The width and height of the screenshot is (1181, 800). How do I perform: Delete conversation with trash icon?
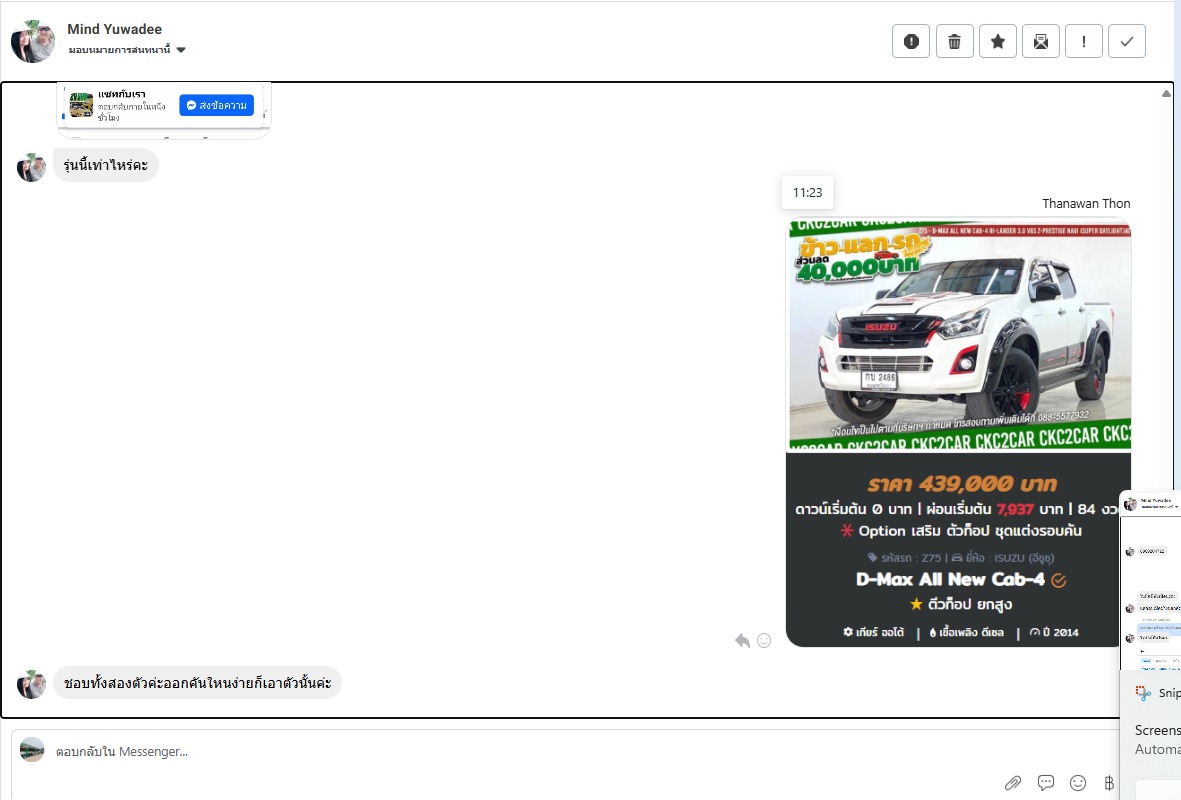pyautogui.click(x=954, y=41)
